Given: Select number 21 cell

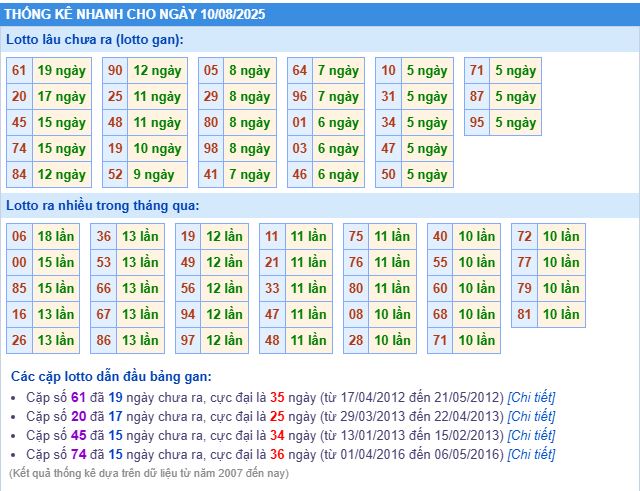Looking at the screenshot, I should point(272,262).
